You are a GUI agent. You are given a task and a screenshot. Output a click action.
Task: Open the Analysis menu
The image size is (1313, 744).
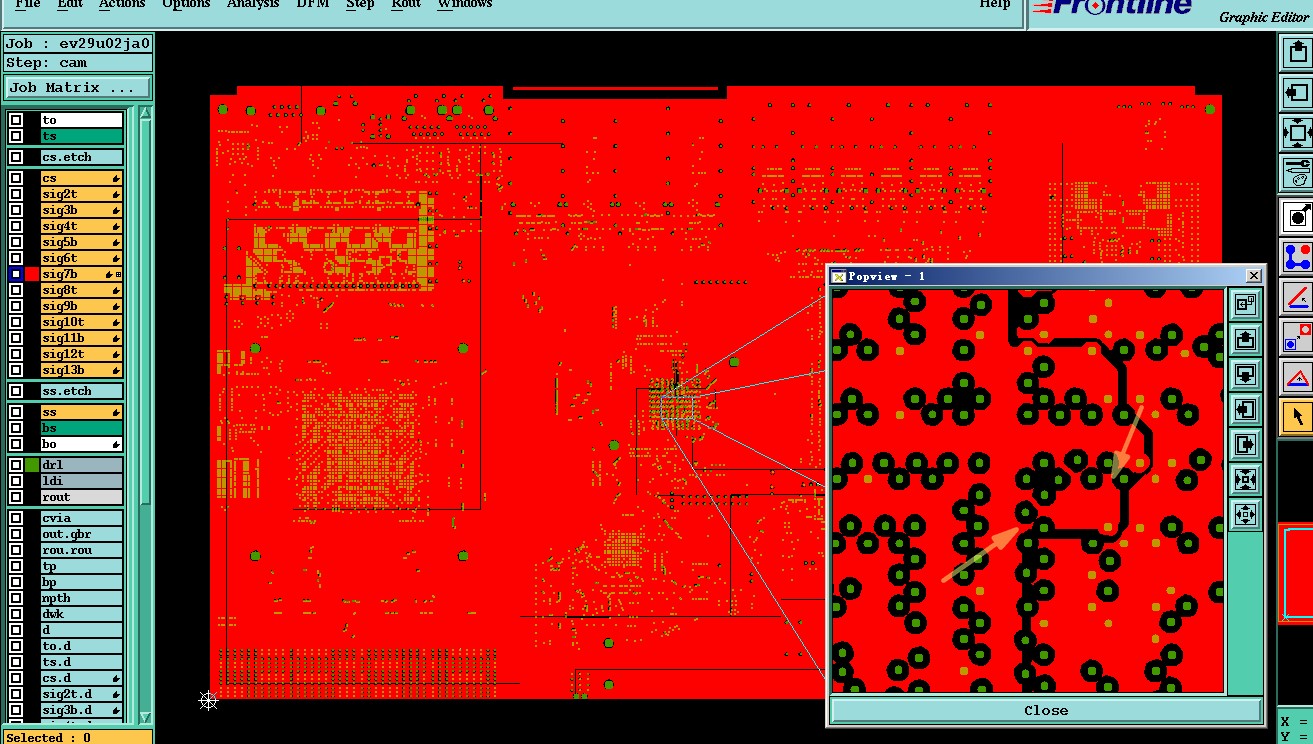click(253, 4)
